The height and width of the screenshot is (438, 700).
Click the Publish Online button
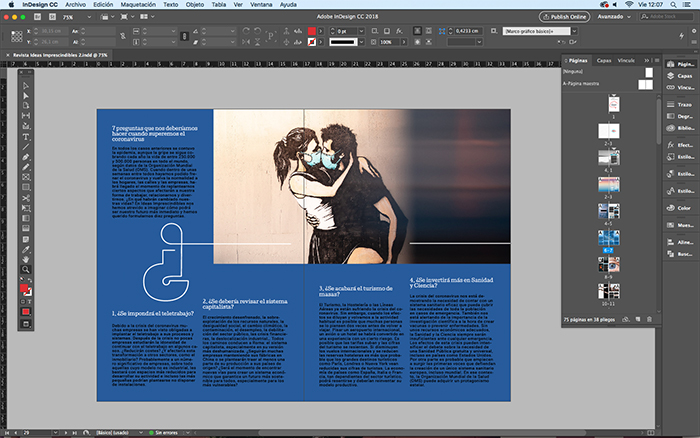564,17
